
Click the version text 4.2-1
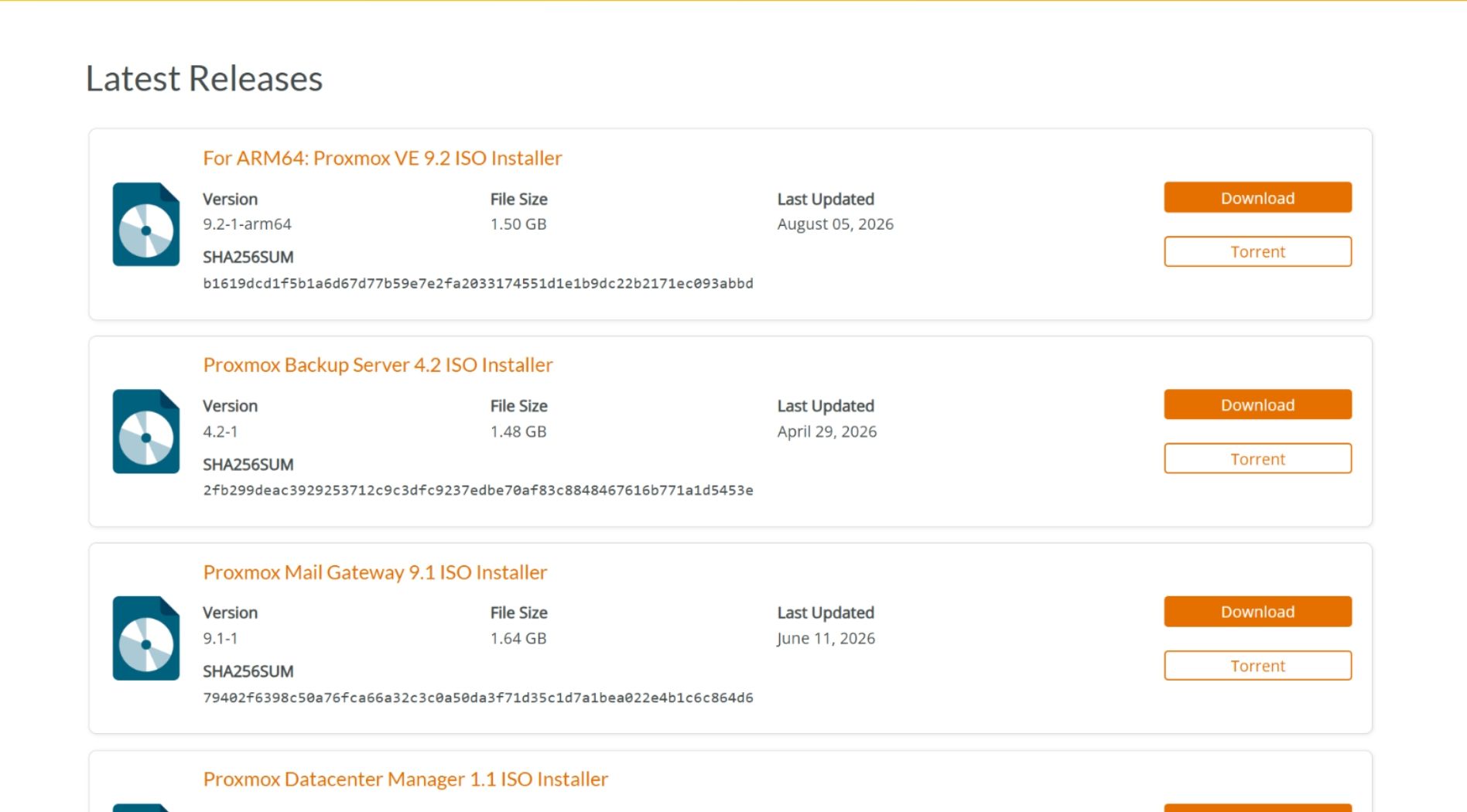[220, 432]
